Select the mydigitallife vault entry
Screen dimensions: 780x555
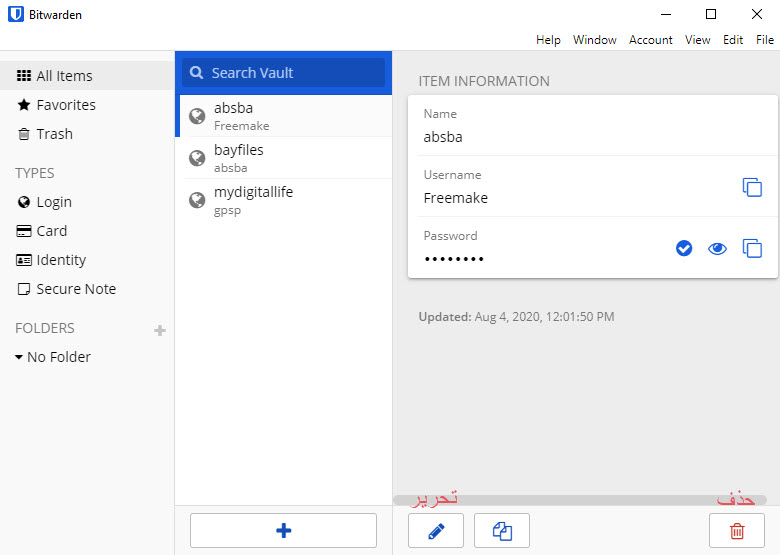285,200
